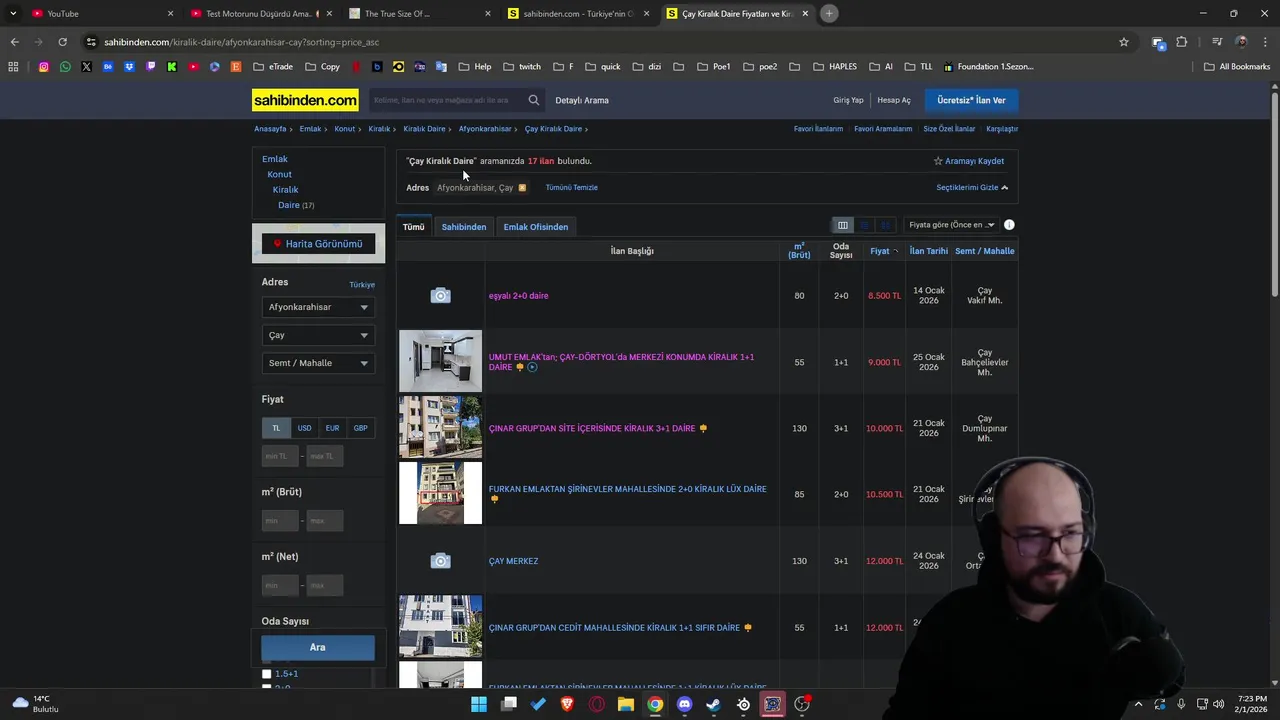Open thumbnail of ÇINAR GRUP'DAN SİTE İÇERİSİNDE listing
The width and height of the screenshot is (1280, 720).
pyautogui.click(x=440, y=428)
